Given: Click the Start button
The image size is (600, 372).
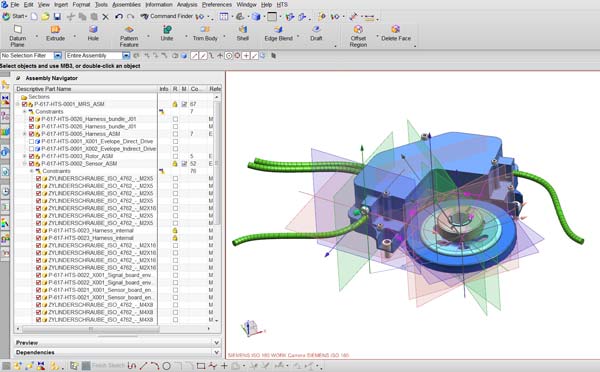Looking at the screenshot, I should point(15,16).
